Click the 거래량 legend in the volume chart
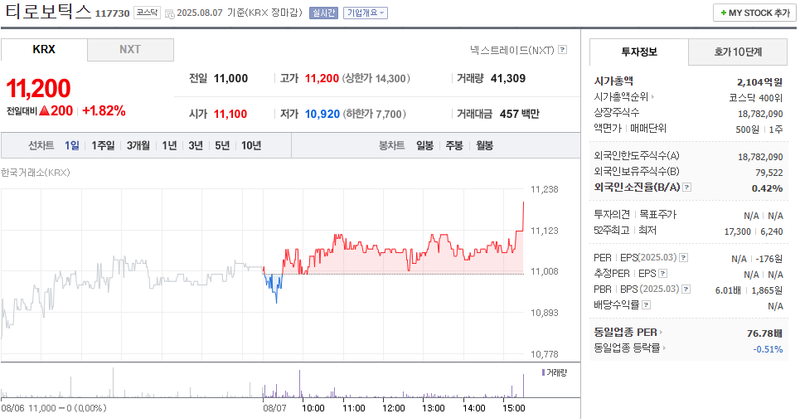The width and height of the screenshot is (800, 419). (554, 373)
